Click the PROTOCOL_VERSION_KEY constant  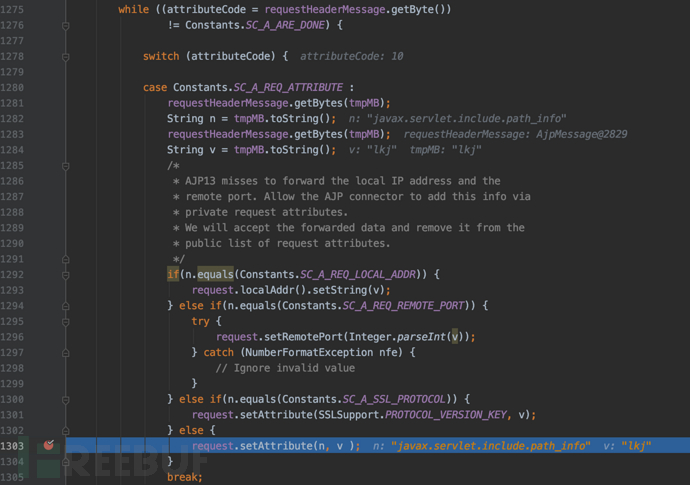(446, 415)
